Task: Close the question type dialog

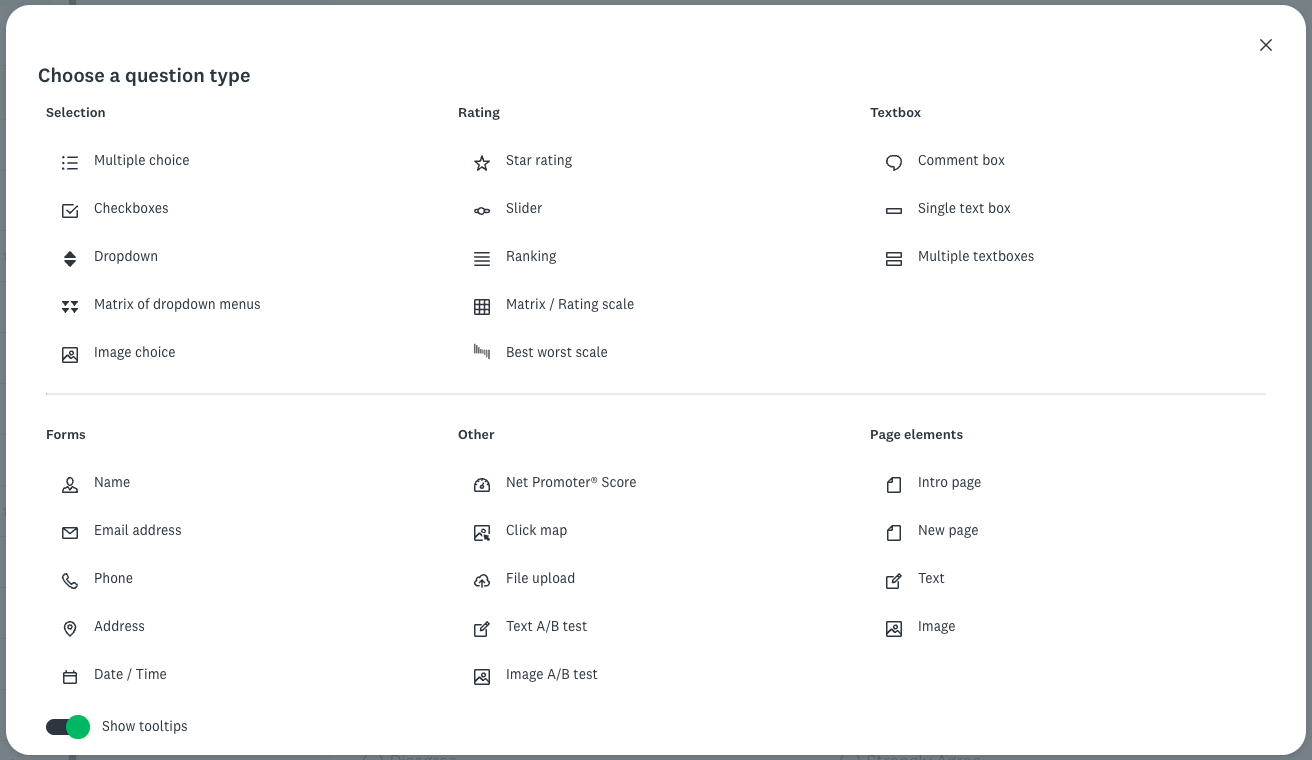Action: [1266, 45]
